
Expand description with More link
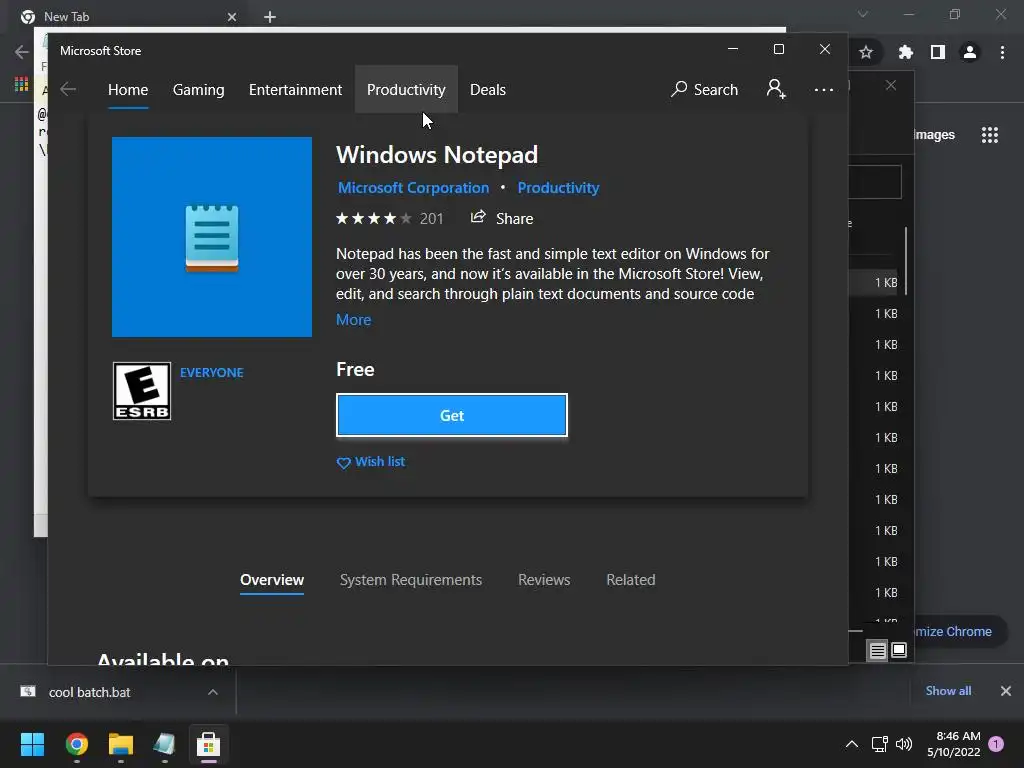[353, 319]
